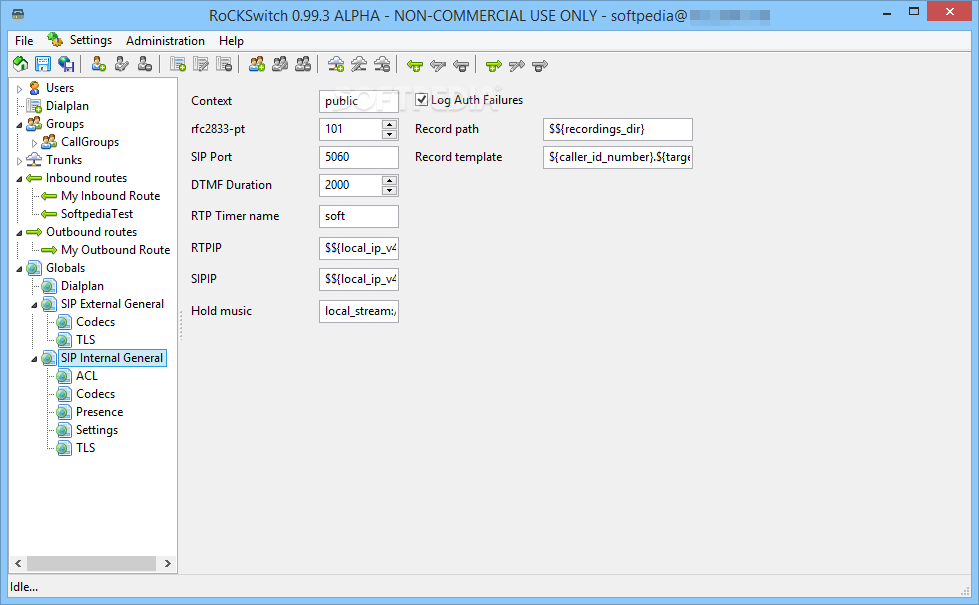Click the SIPIP input field

click(358, 279)
